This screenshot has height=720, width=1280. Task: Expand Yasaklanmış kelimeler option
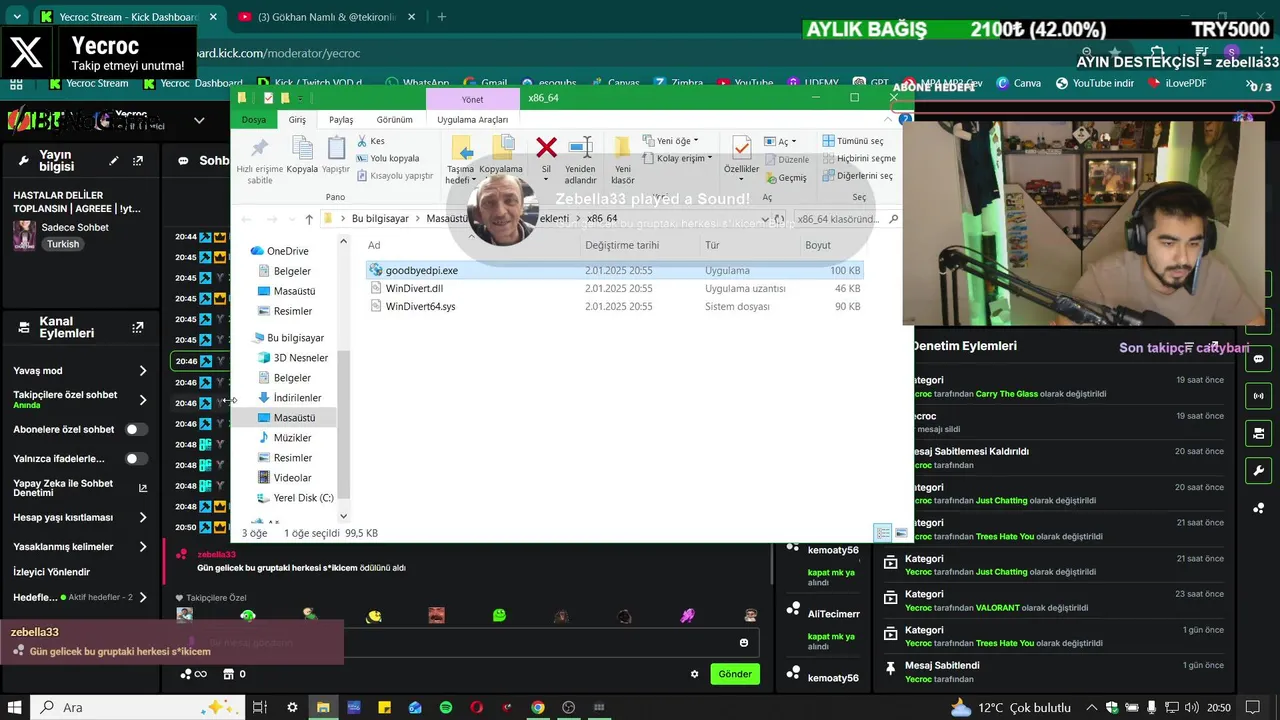[x=143, y=547]
